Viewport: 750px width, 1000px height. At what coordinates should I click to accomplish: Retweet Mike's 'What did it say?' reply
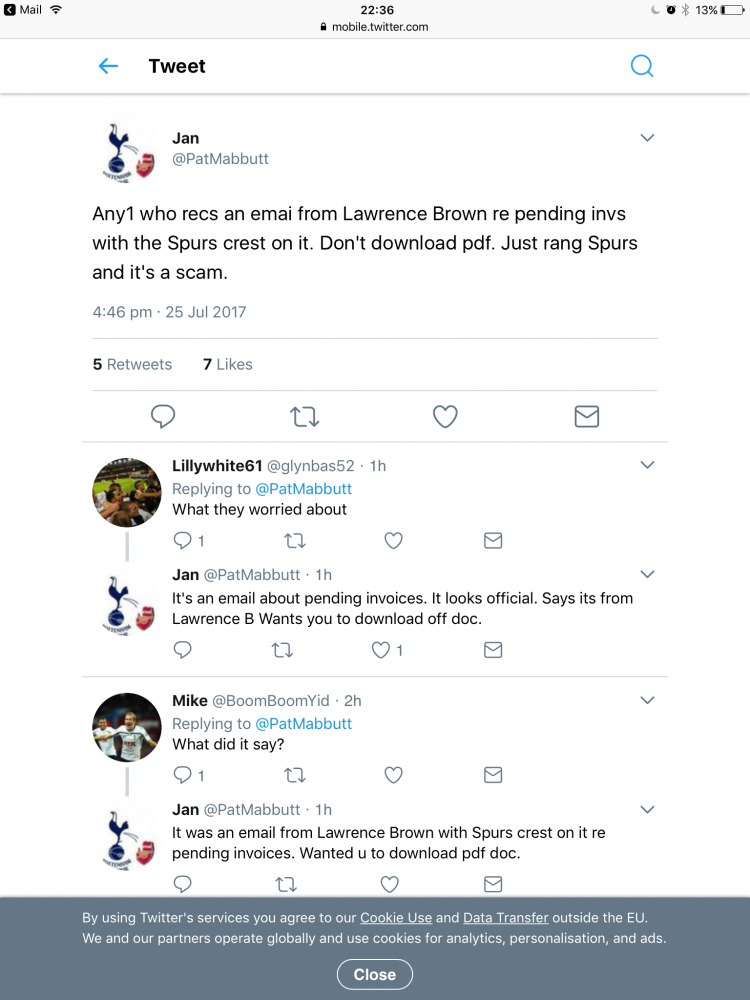coord(295,775)
